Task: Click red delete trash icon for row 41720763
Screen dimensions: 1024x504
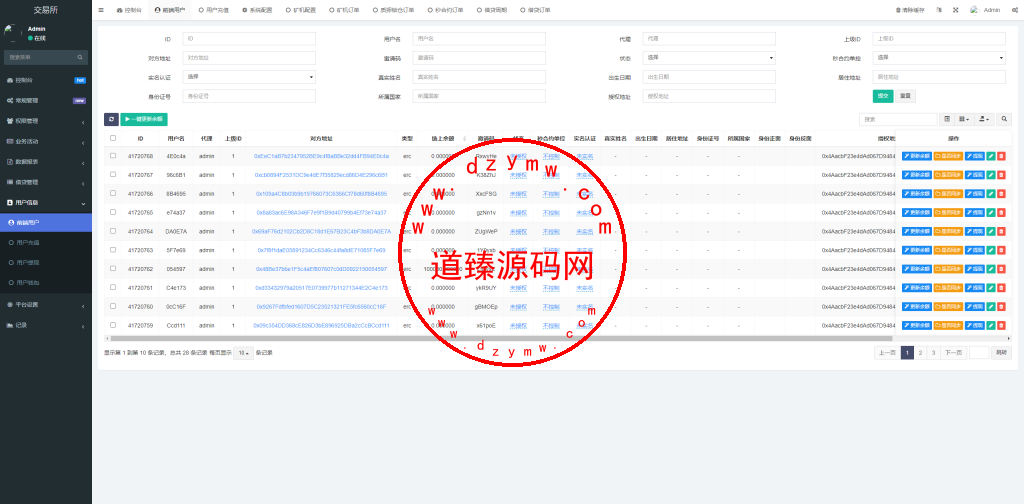Action: [x=1001, y=250]
